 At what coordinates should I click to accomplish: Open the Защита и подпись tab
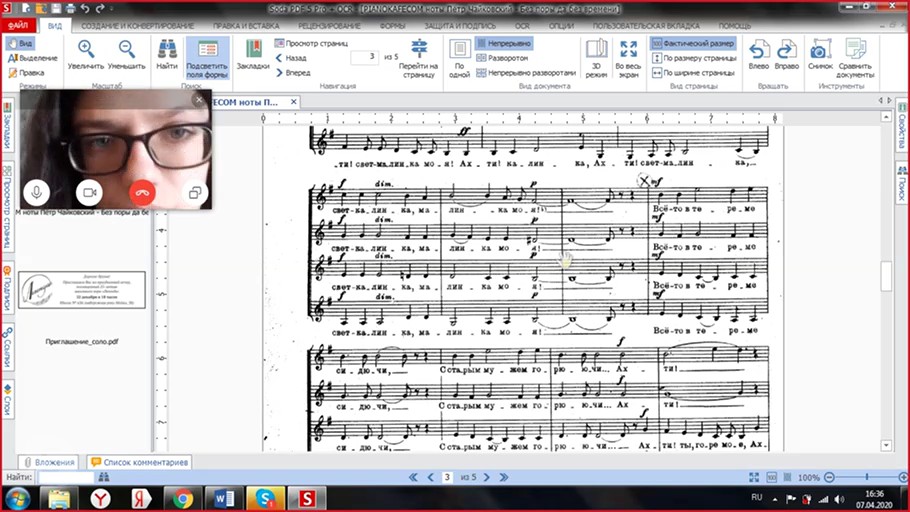click(x=460, y=26)
